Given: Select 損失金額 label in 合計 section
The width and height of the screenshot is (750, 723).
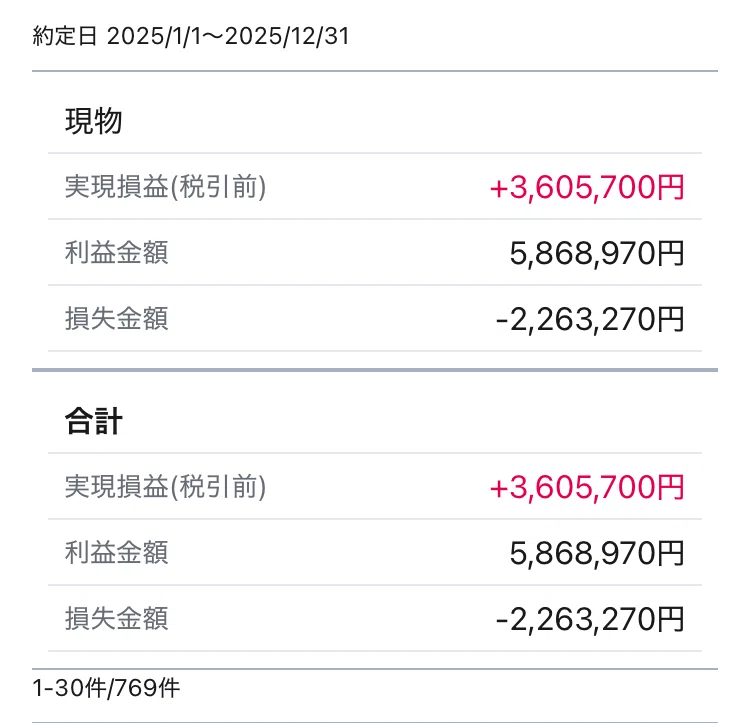Looking at the screenshot, I should (x=116, y=618).
